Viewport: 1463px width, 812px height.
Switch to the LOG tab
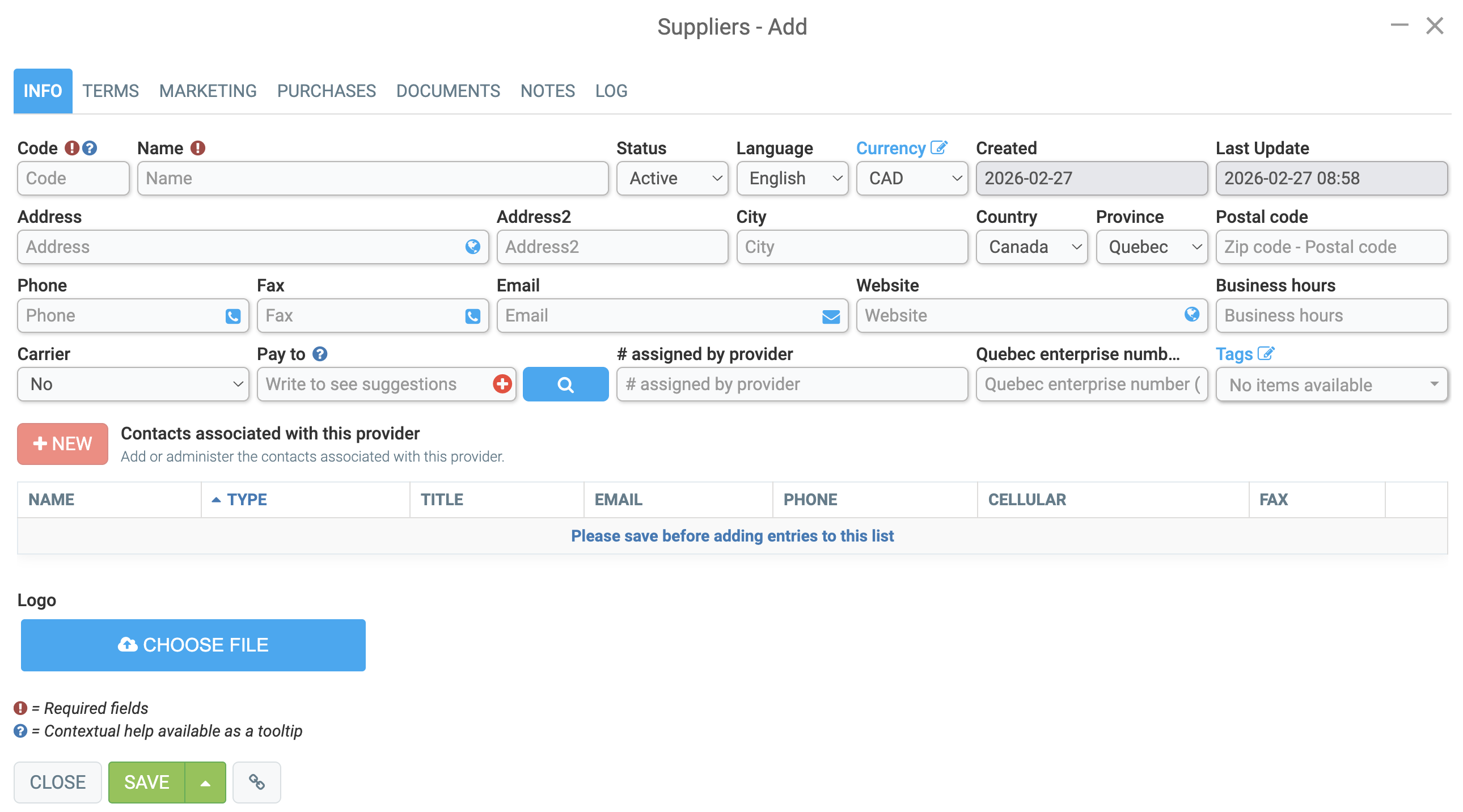pos(611,91)
